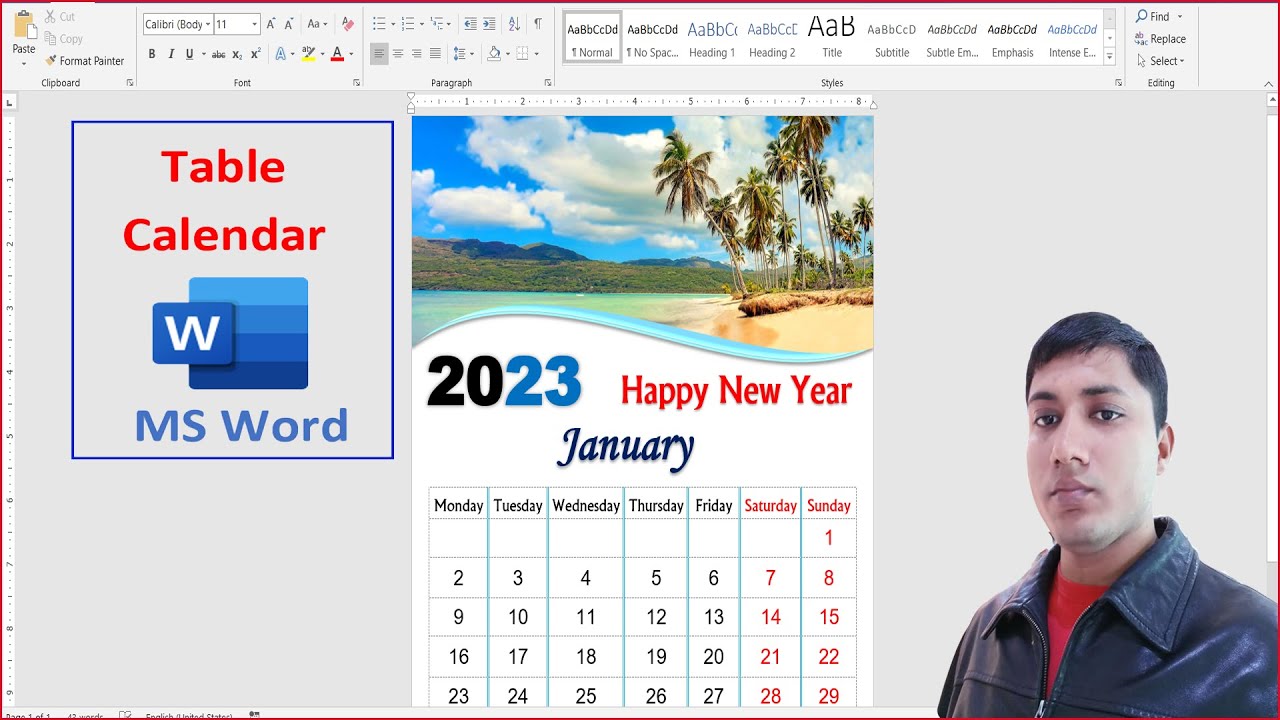The width and height of the screenshot is (1280, 720).
Task: Apply the Intense Emphasis style
Action: pos(1072,38)
